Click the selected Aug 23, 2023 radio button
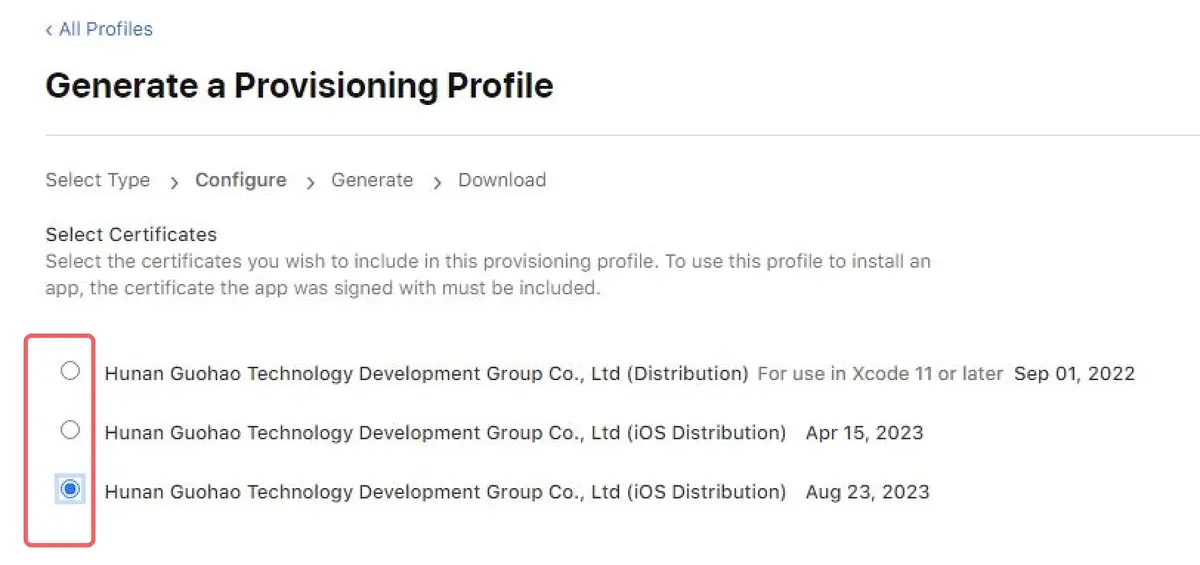 tap(70, 490)
